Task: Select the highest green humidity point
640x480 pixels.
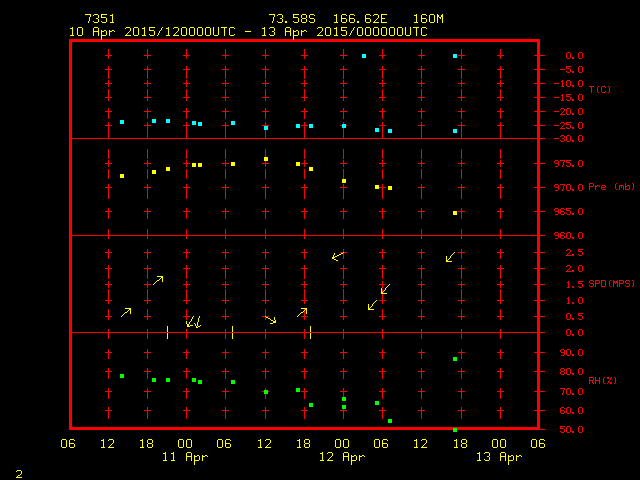Action: [x=455, y=359]
